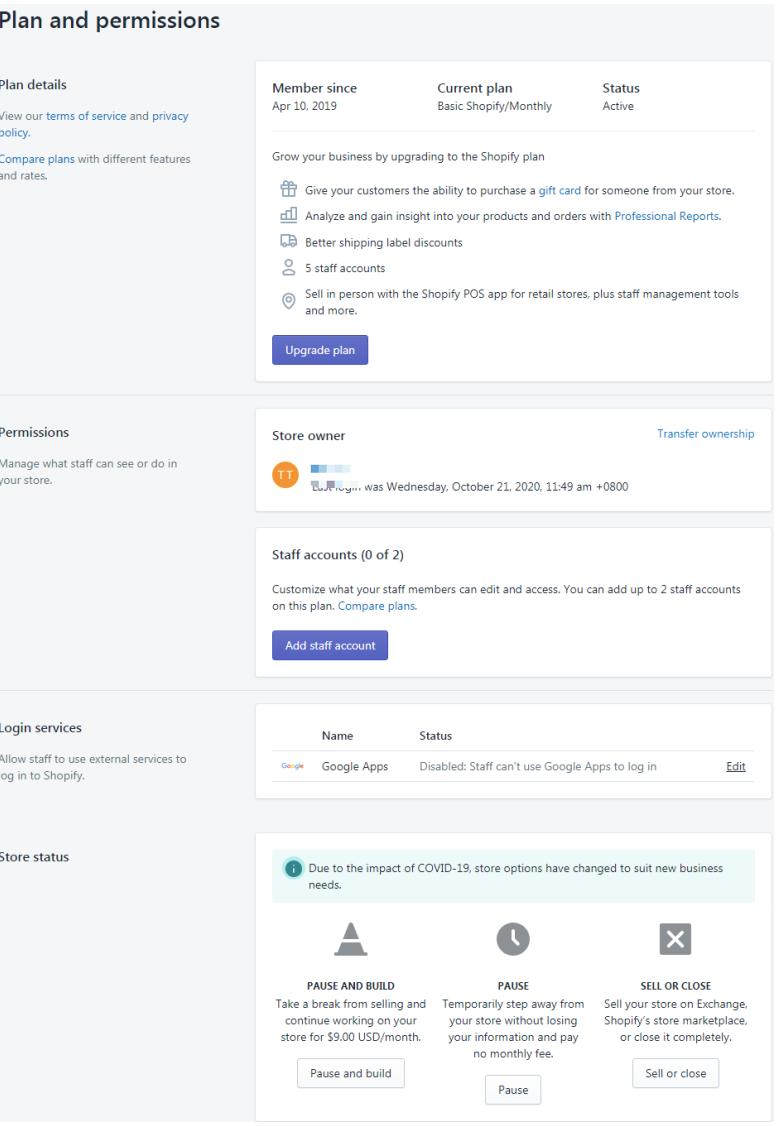Click the COVID-19 info banner icon
Image resolution: width=776 pixels, height=1126 pixels.
pyautogui.click(x=294, y=868)
